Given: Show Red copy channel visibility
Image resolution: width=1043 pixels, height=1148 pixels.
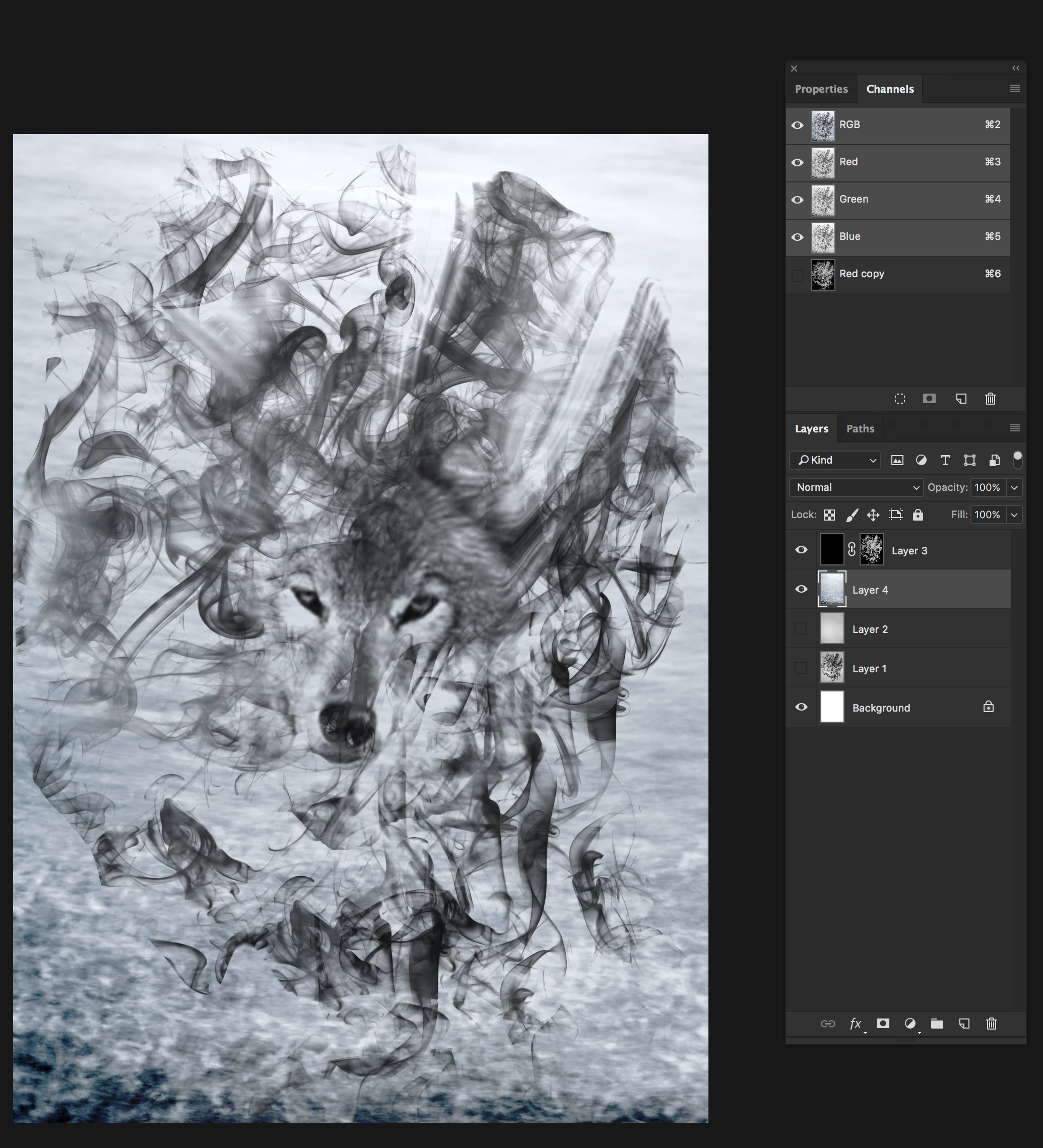Looking at the screenshot, I should (797, 275).
